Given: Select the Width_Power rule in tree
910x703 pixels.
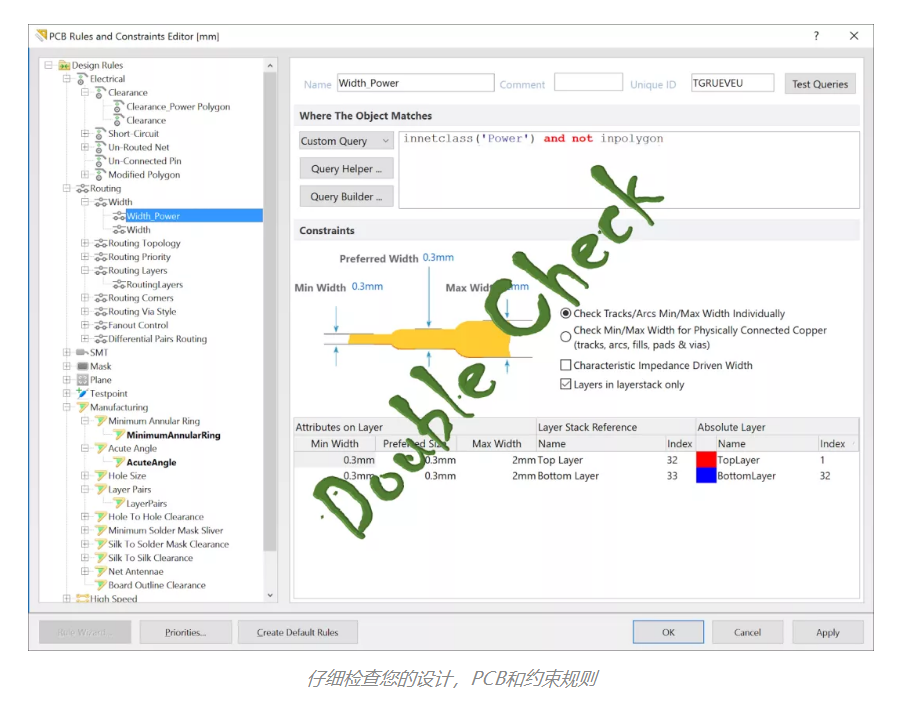Looking at the screenshot, I should point(153,216).
